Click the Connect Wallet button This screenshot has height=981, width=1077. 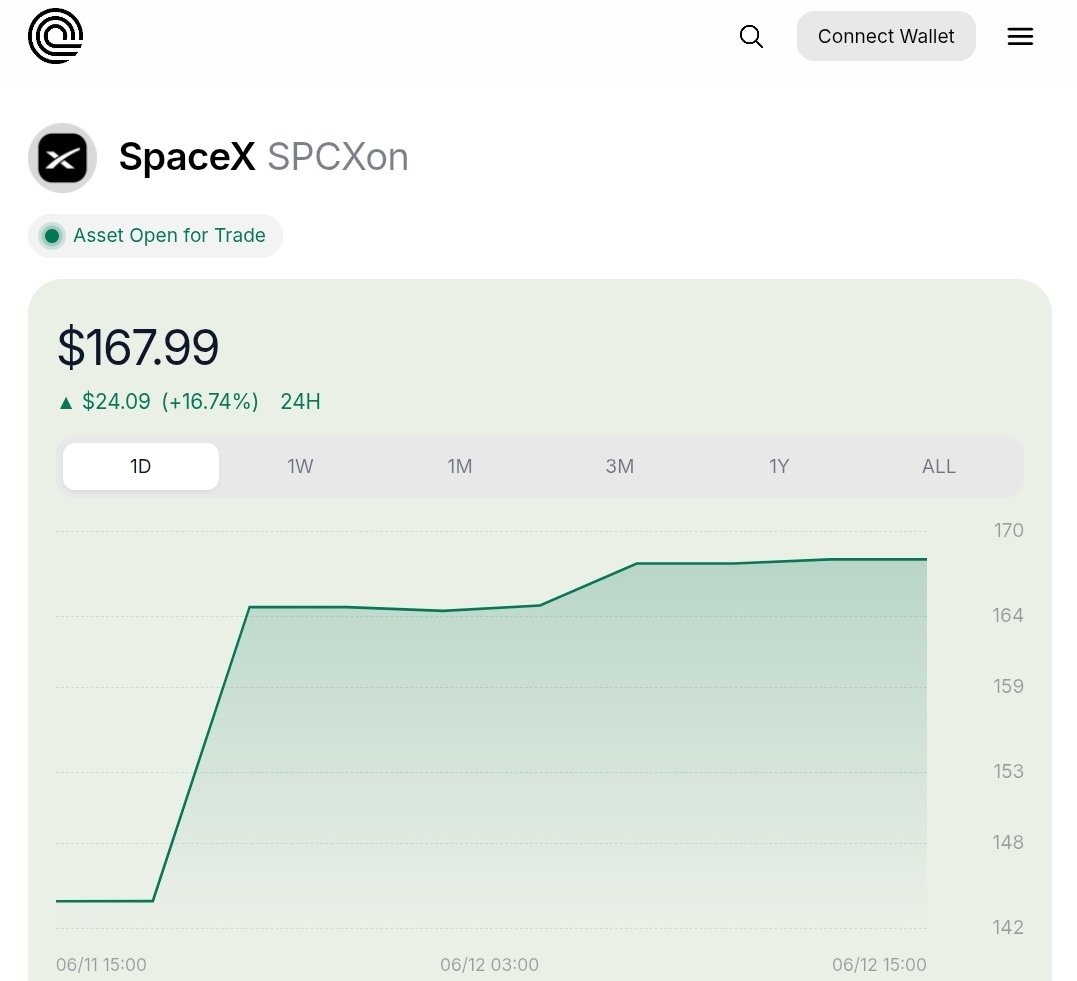(x=886, y=36)
